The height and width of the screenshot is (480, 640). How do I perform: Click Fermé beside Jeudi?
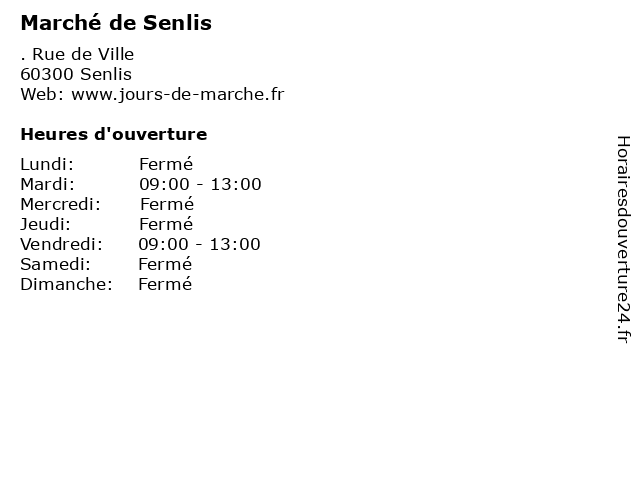click(x=166, y=224)
